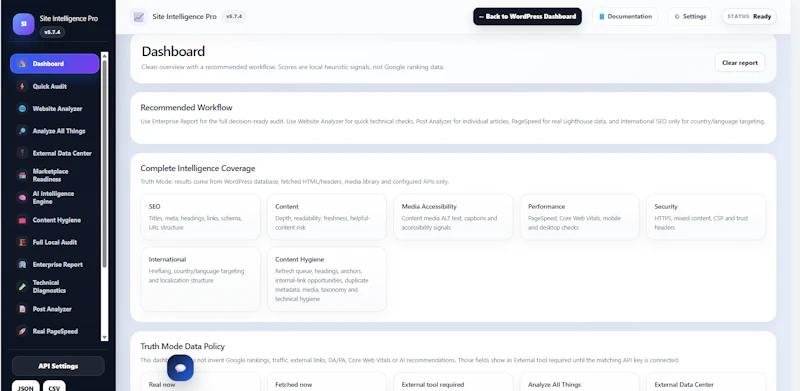Click the v5.7.4 badge in sidebar
Screen dimensions: 800x391
click(x=52, y=32)
